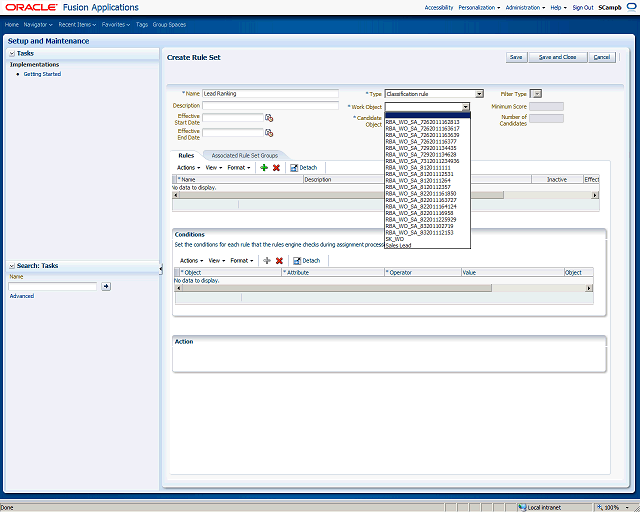Go to Home link
Image resolution: width=640 pixels, height=512 pixels.
[x=12, y=24]
